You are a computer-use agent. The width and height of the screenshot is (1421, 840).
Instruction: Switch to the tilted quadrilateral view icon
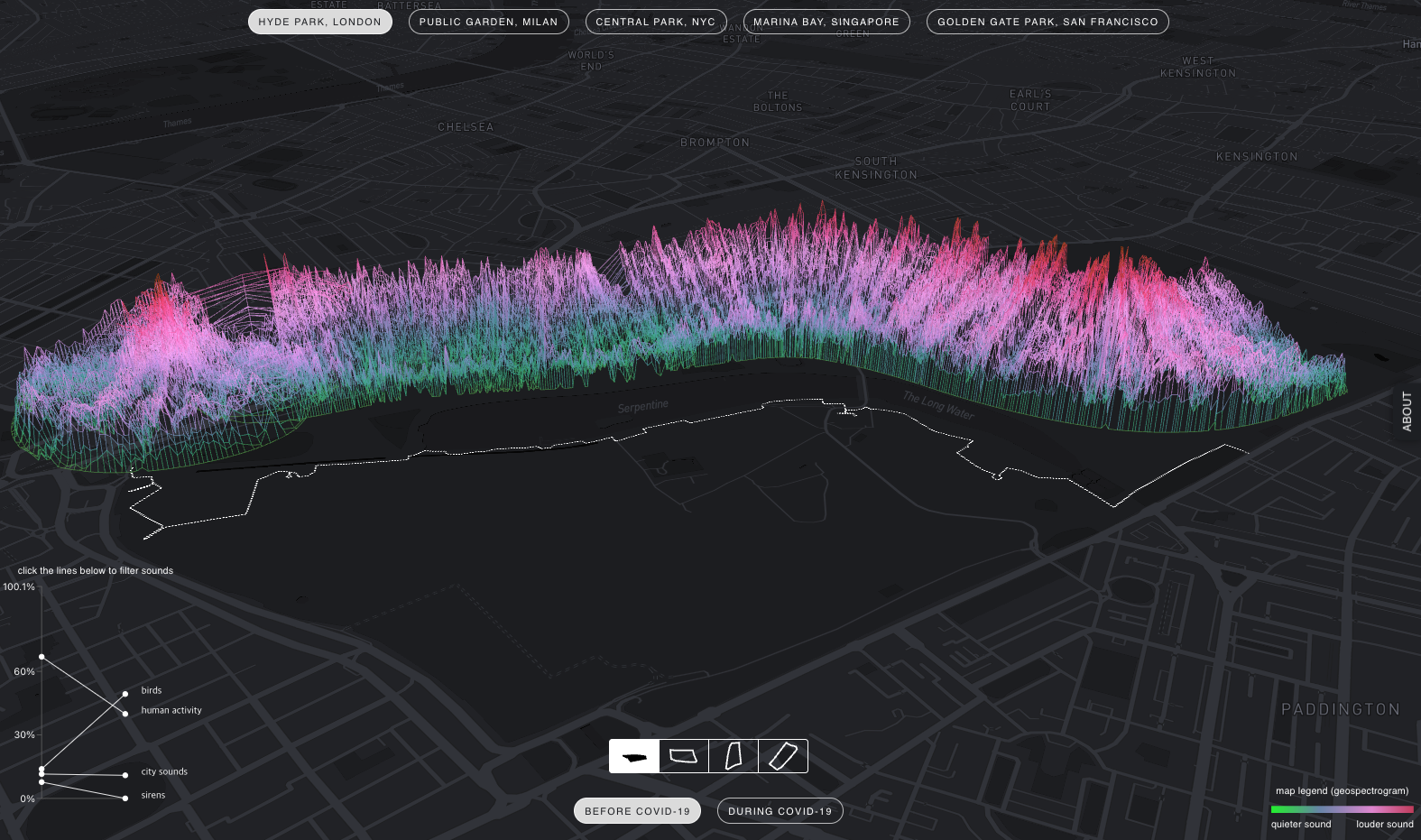684,756
